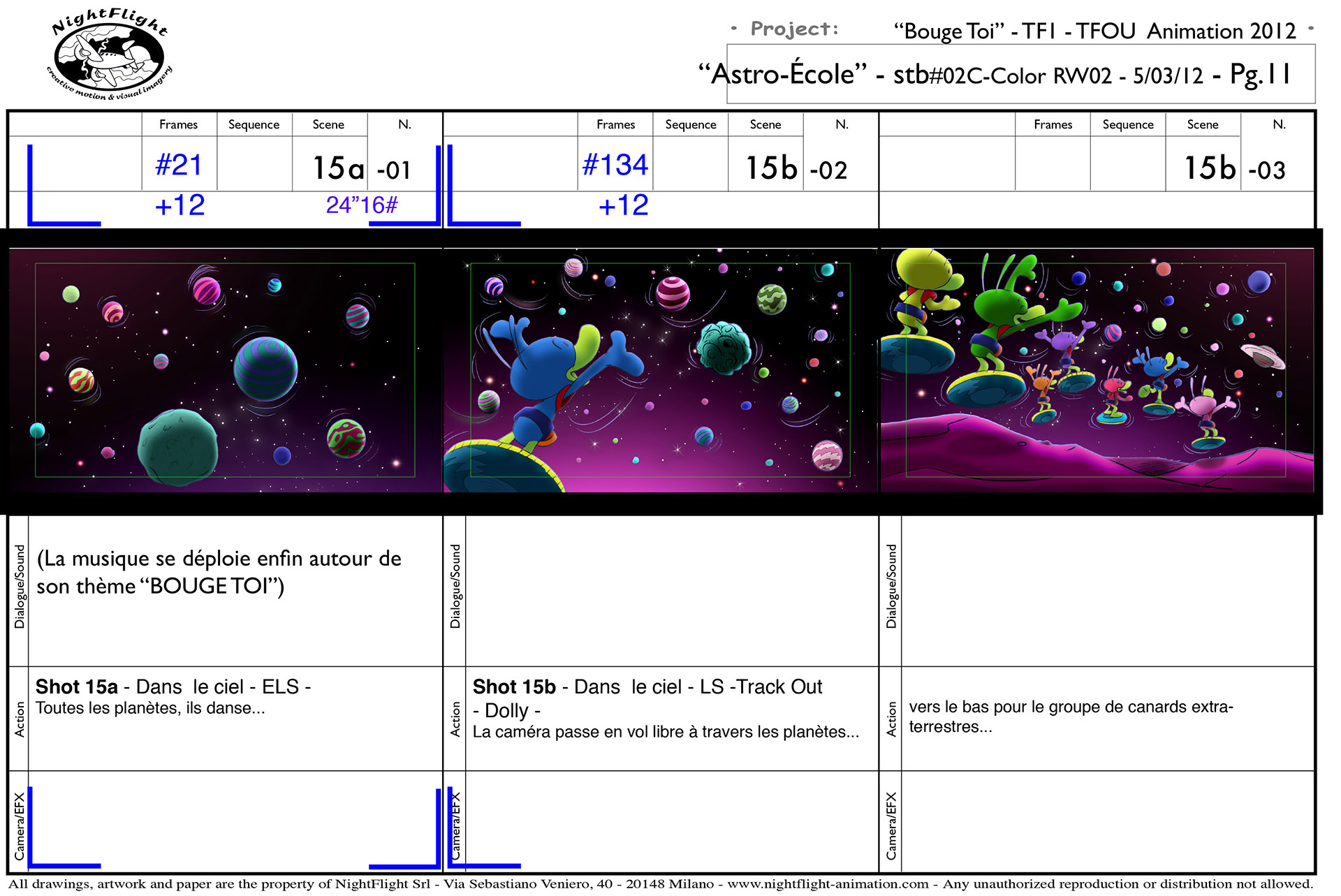This screenshot has height=896, width=1341.
Task: Click the "Dialogue/Sound" label of the first panel
Action: click(19, 586)
